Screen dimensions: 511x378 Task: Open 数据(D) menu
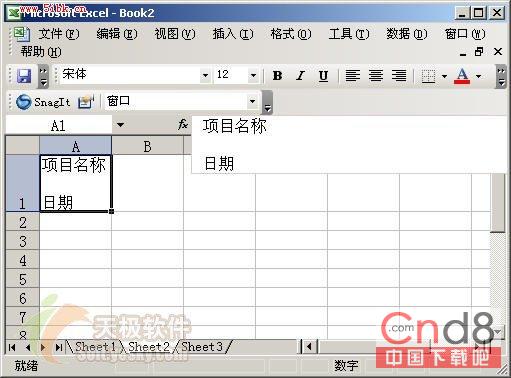(x=407, y=34)
